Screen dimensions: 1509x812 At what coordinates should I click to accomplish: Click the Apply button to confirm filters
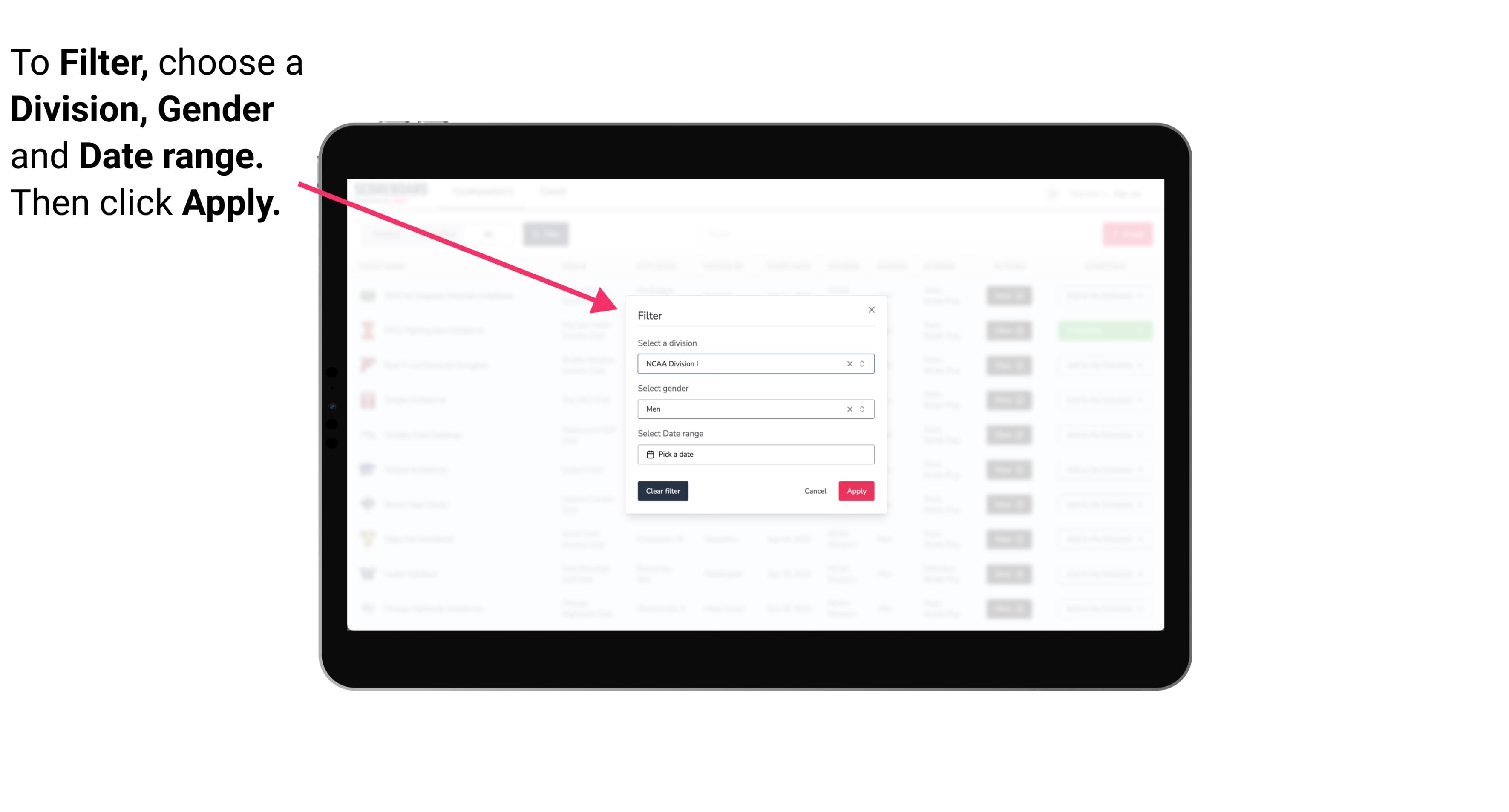click(x=856, y=491)
